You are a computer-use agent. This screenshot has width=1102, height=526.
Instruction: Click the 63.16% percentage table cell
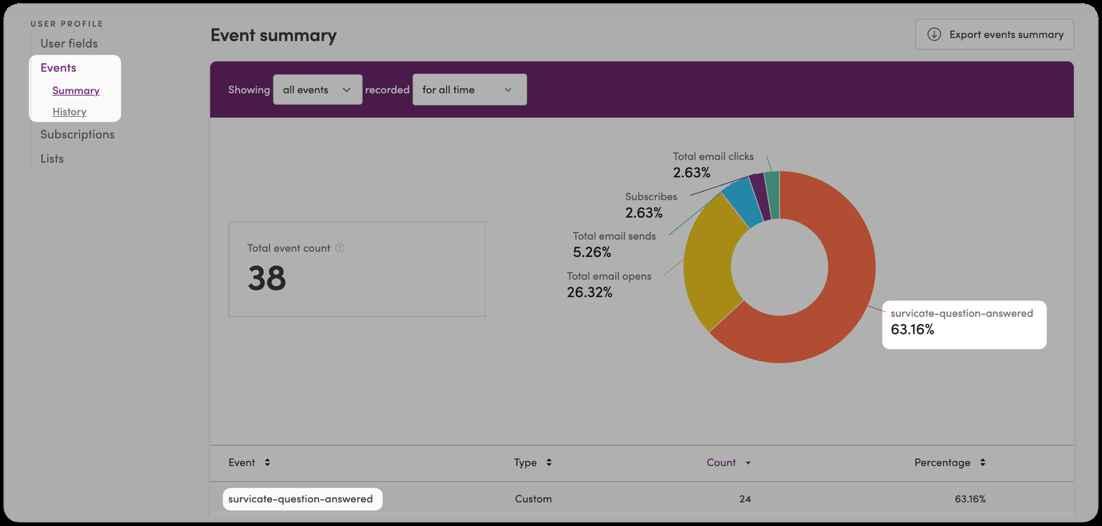tap(970, 499)
